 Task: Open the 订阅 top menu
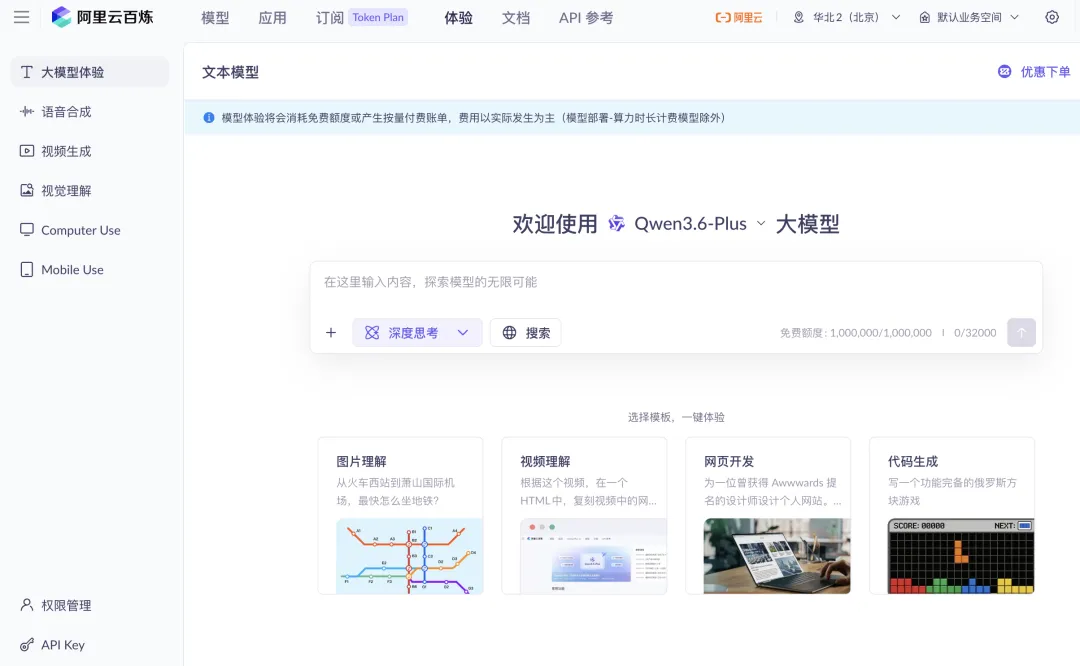[x=329, y=18]
